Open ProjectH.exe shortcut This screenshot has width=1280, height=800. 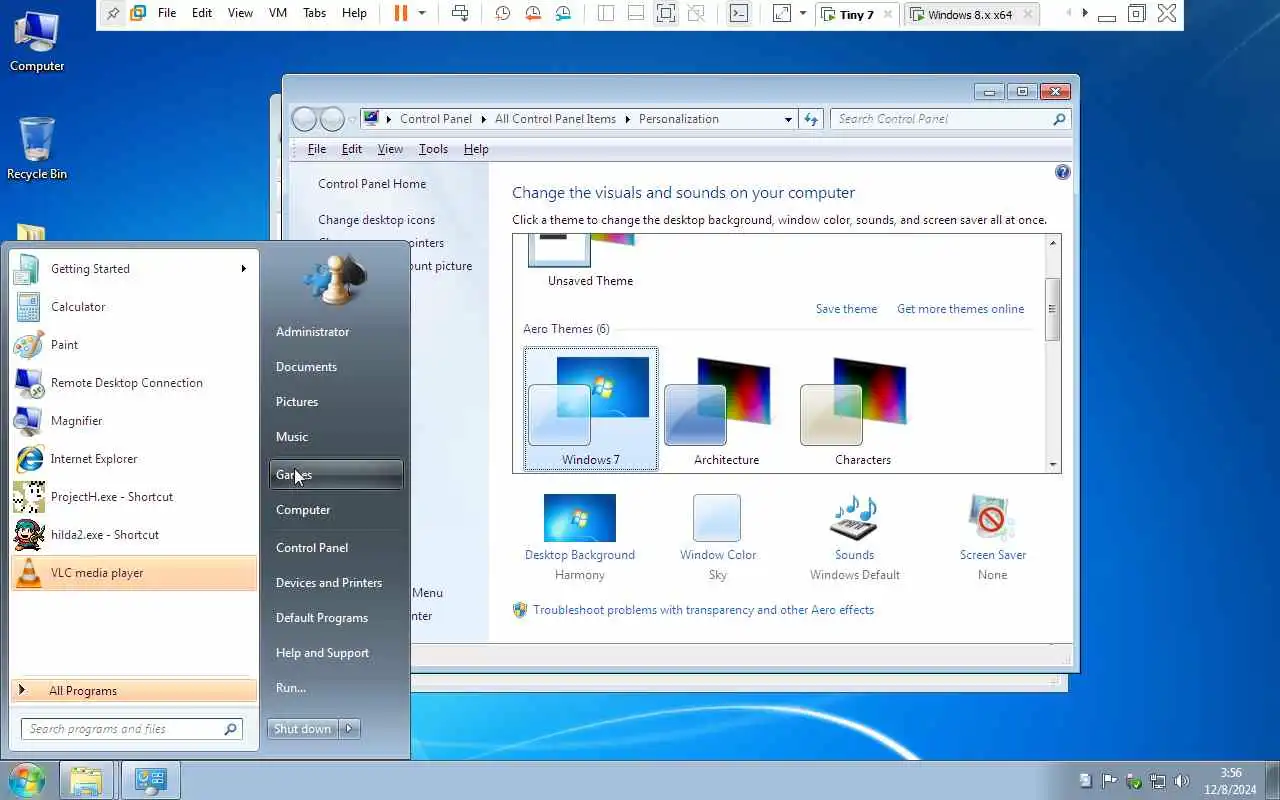click(134, 497)
